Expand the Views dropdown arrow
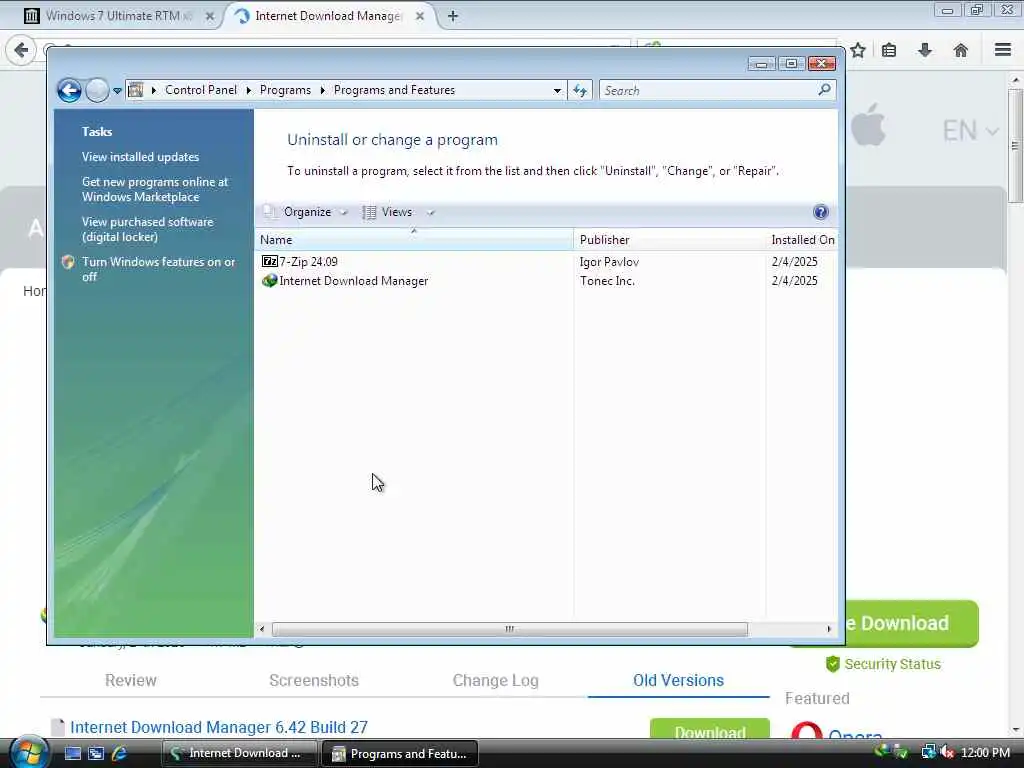 point(430,213)
